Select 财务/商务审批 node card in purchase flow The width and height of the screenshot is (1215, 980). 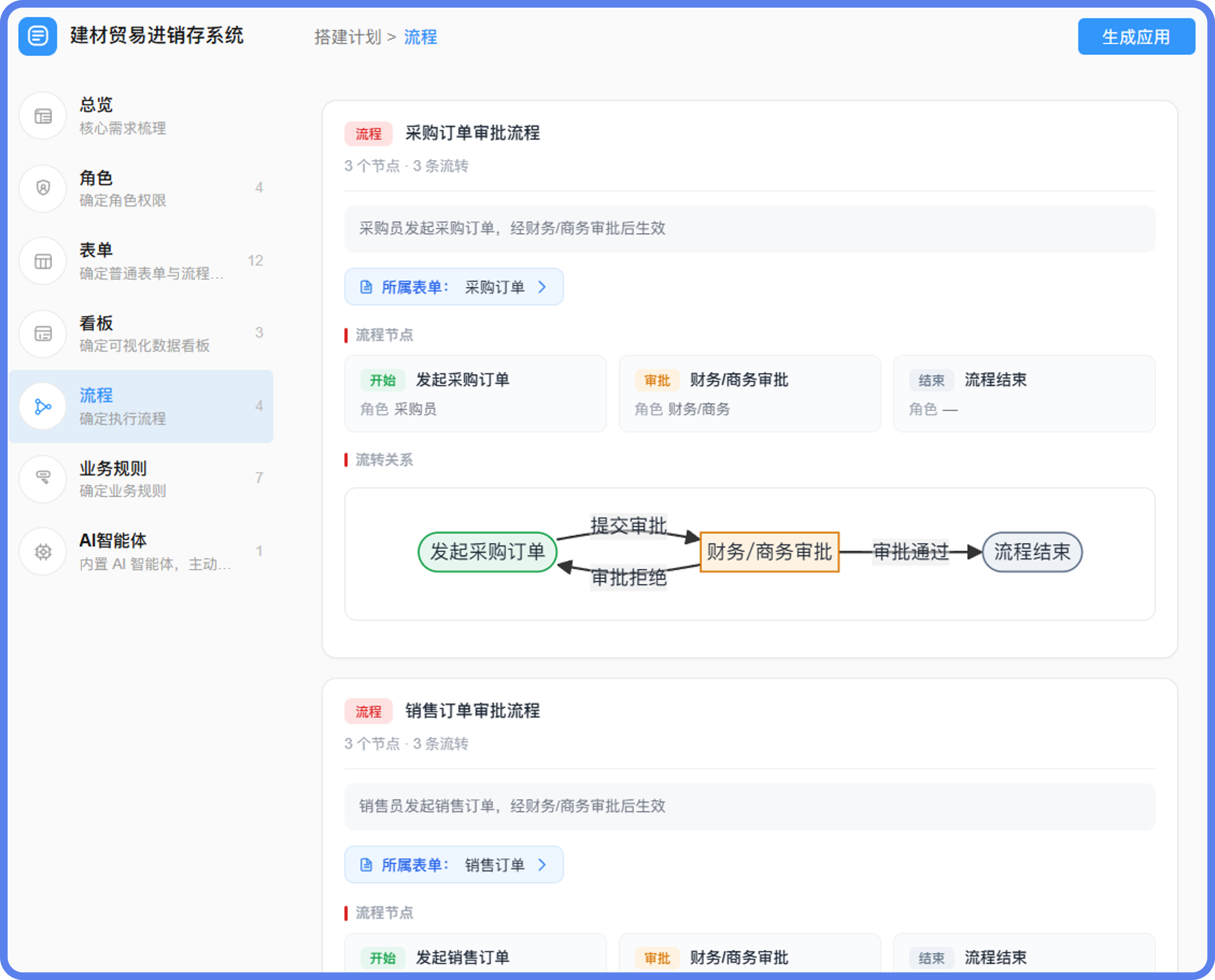coord(749,393)
